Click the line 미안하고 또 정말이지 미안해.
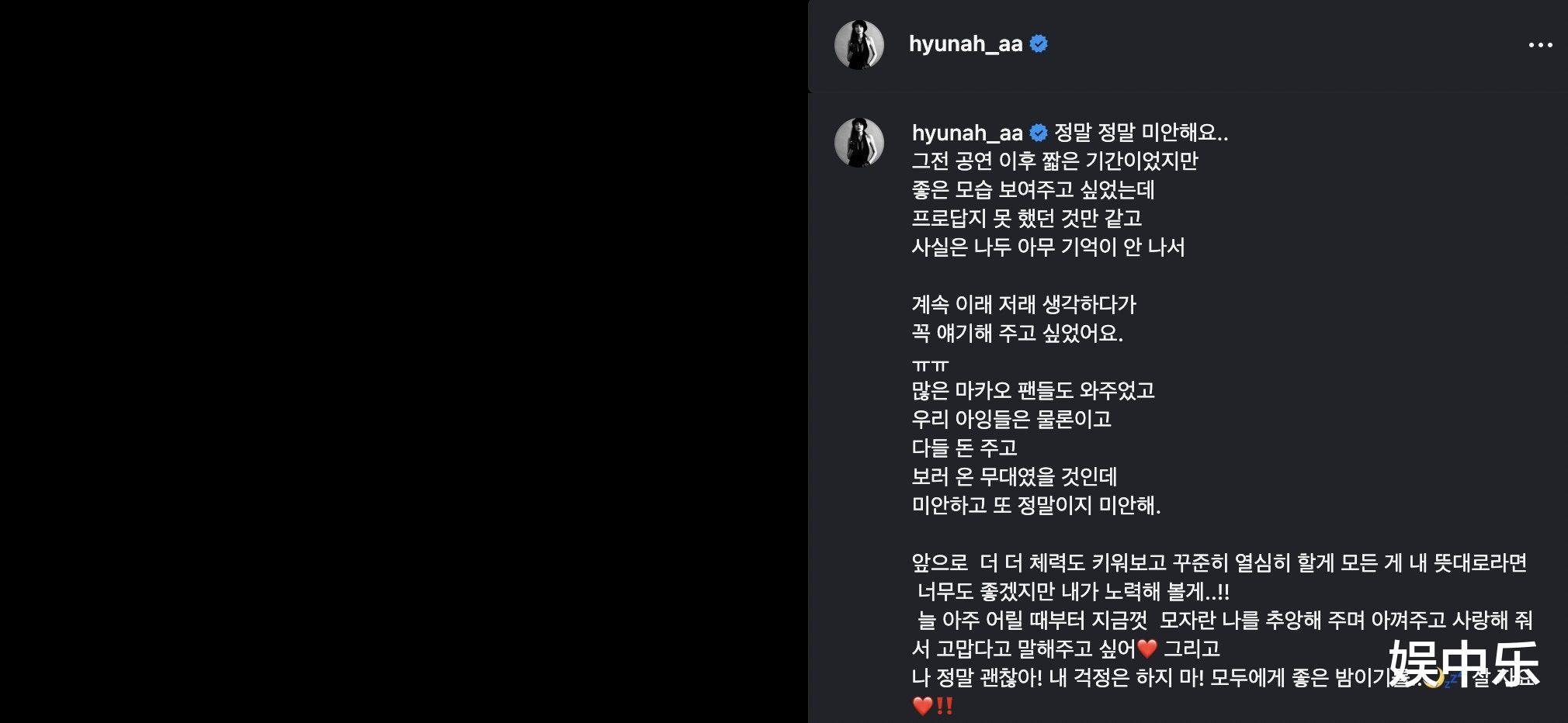The height and width of the screenshot is (723, 1568). 1036,505
